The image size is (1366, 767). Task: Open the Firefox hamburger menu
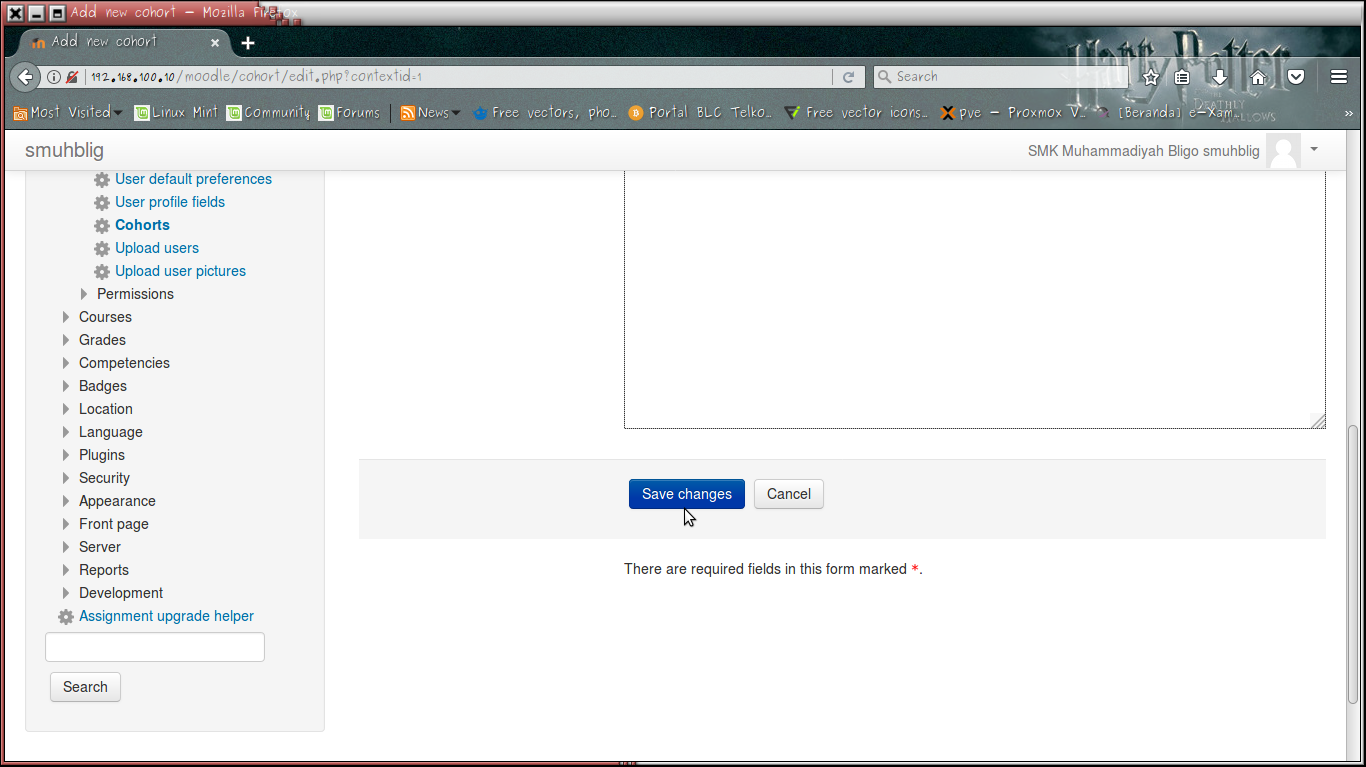(1339, 77)
